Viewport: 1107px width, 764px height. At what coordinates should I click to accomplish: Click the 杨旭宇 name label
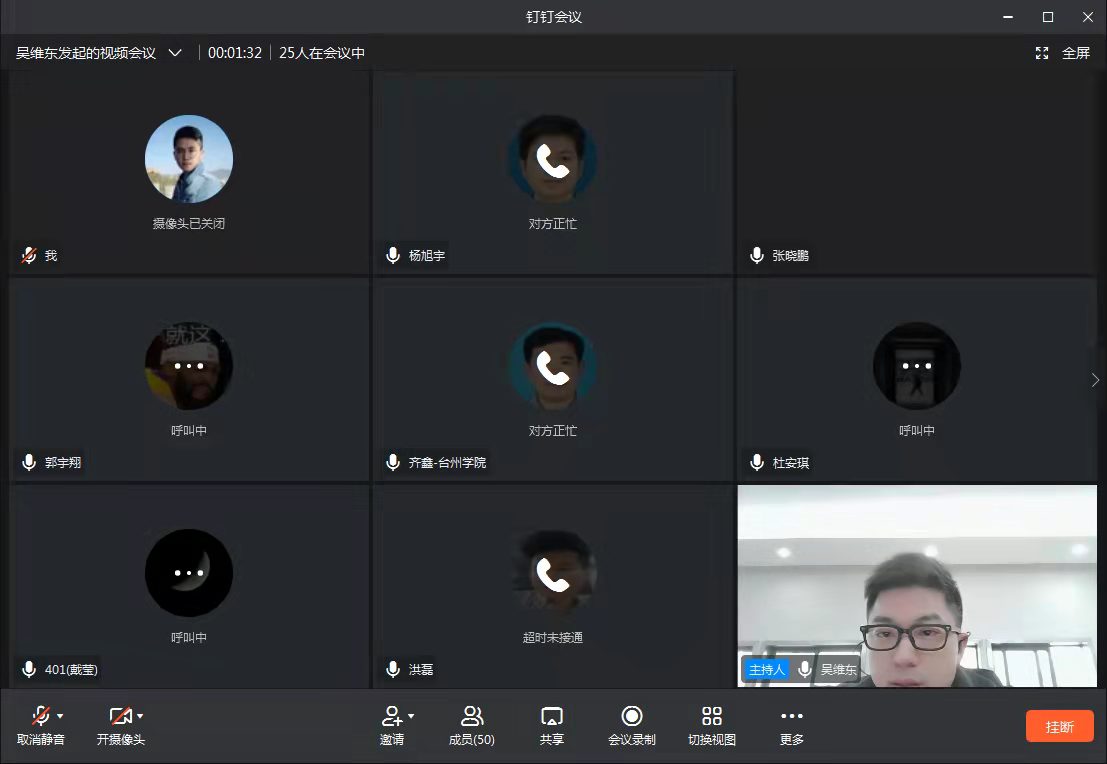[x=427, y=256]
